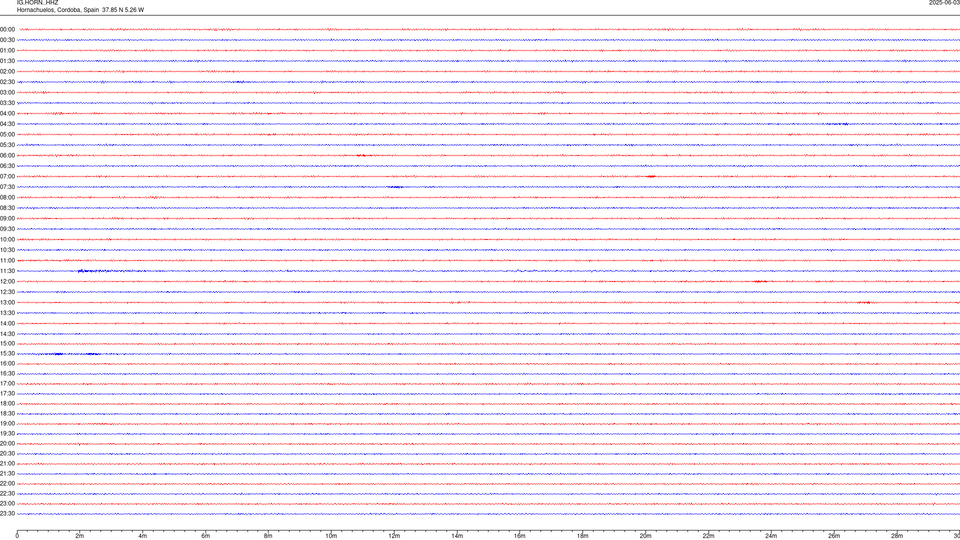Select the "14m" axis tick label
The width and height of the screenshot is (960, 540).
457,536
